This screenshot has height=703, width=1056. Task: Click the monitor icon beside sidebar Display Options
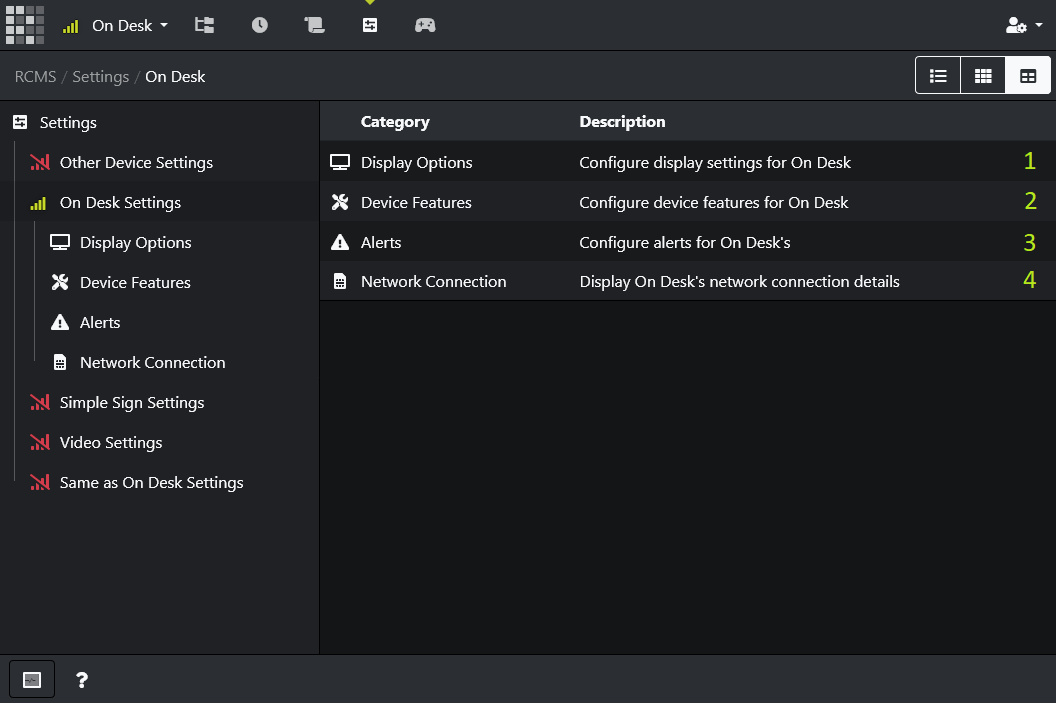tap(60, 242)
